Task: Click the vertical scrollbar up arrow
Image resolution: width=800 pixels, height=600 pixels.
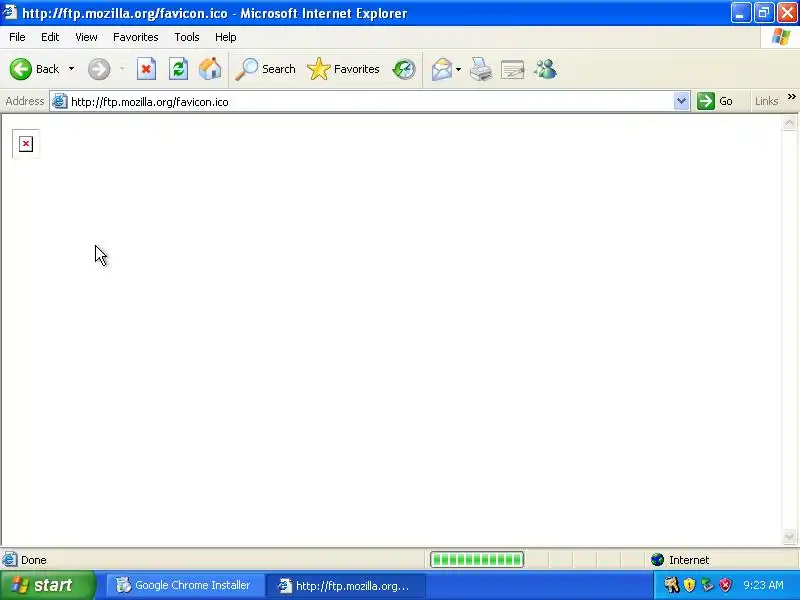Action: point(789,123)
